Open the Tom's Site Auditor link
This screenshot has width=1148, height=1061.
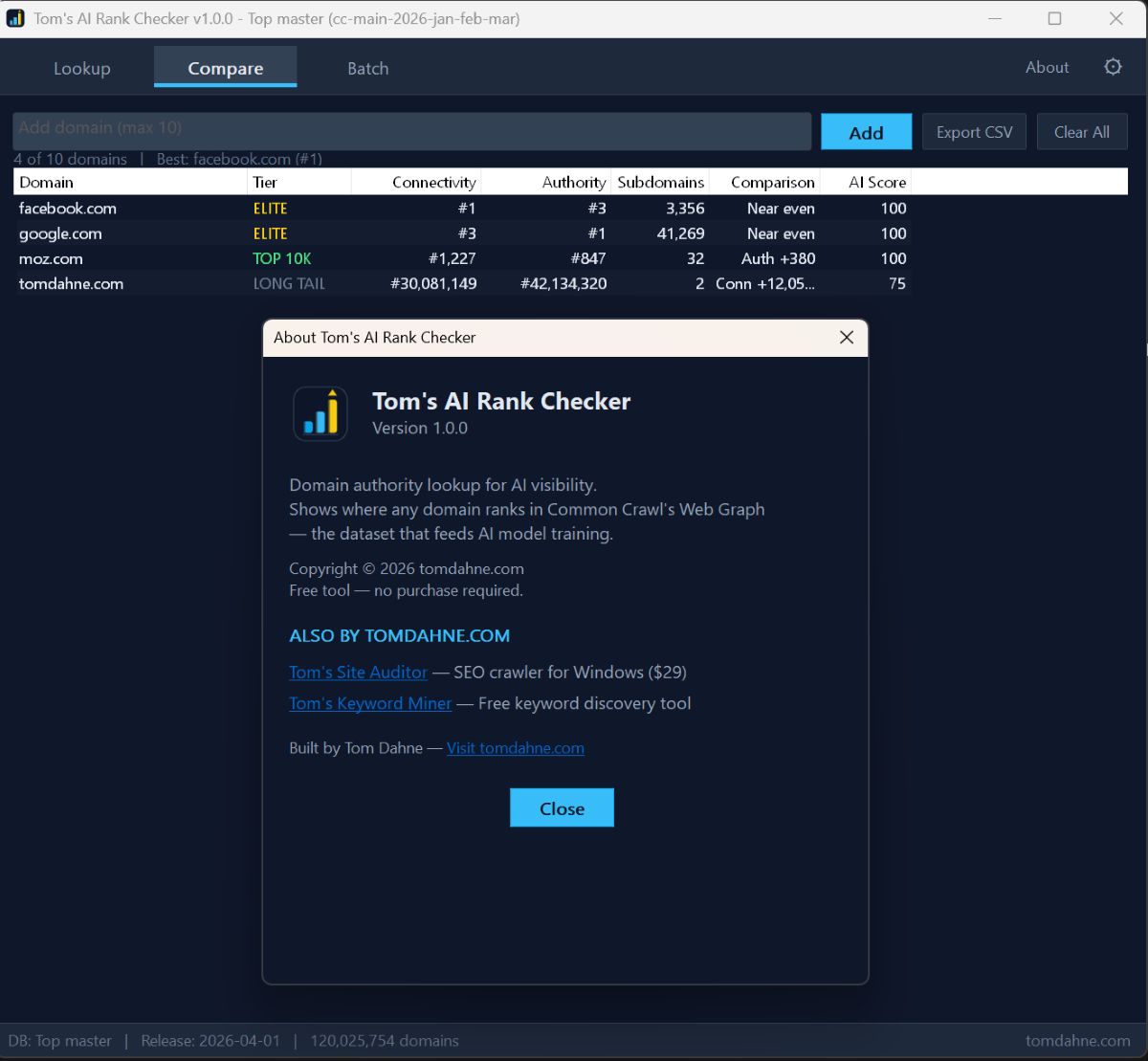click(357, 673)
